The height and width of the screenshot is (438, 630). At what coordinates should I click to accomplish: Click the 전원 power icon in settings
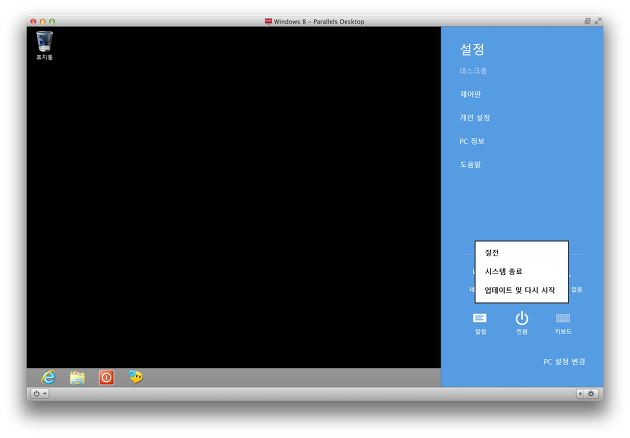(522, 323)
